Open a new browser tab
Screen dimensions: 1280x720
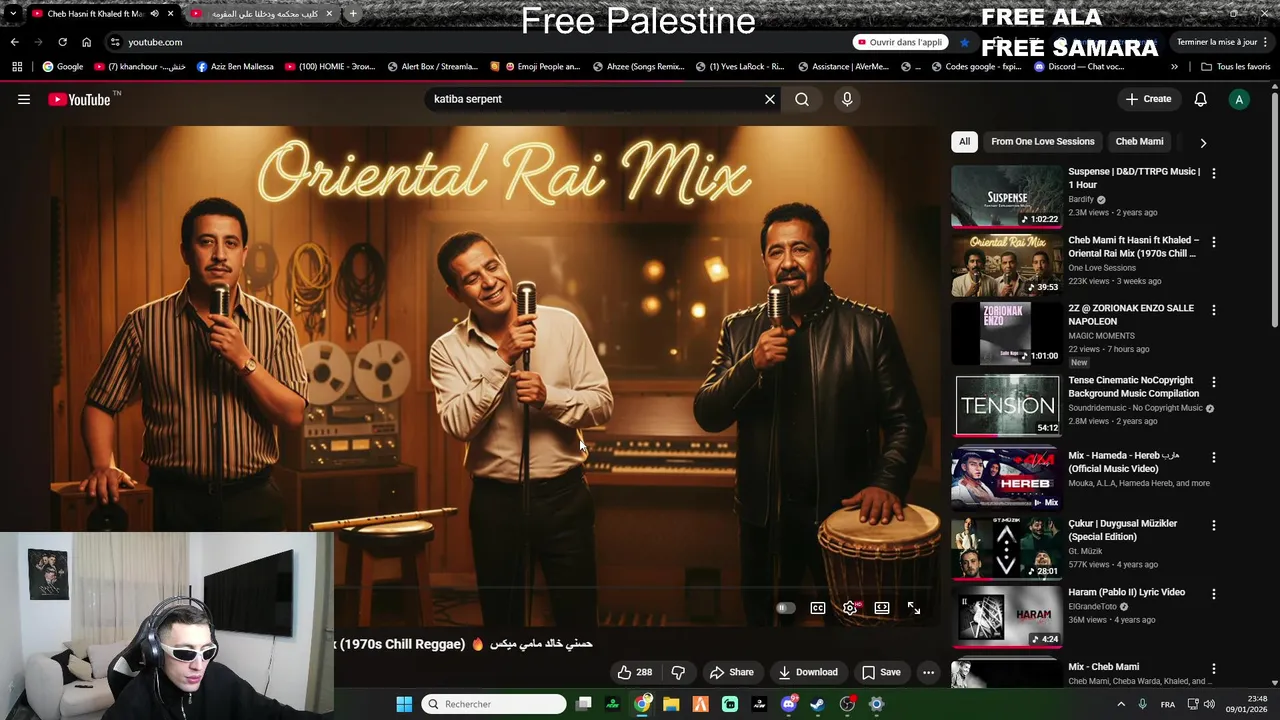click(353, 14)
